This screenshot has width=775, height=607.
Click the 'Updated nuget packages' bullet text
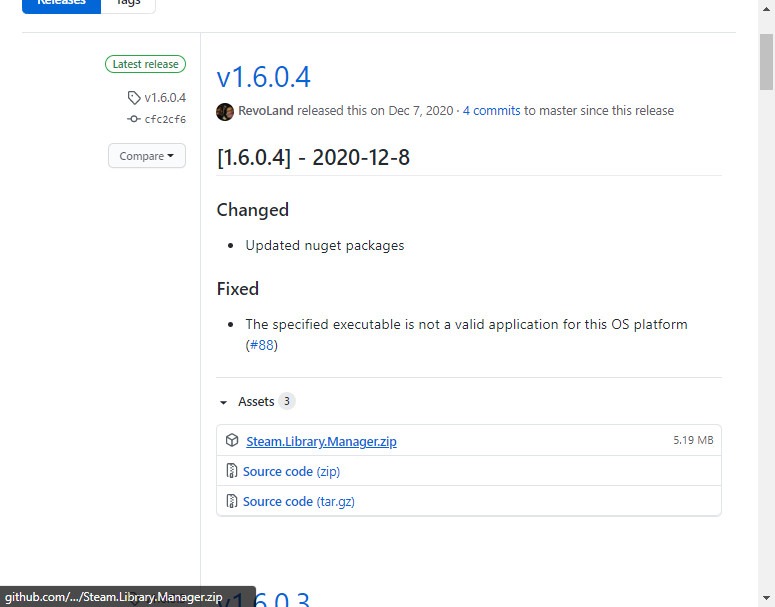[x=325, y=245]
